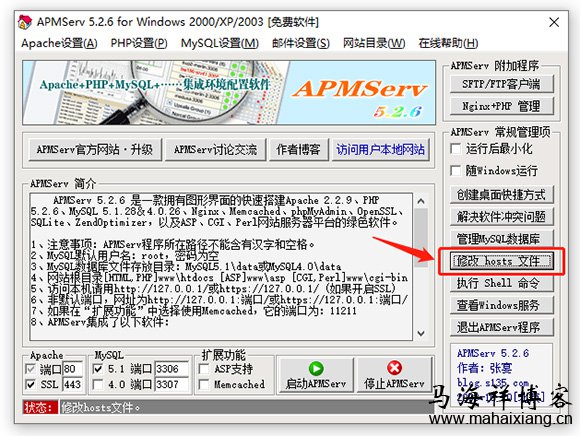The width and height of the screenshot is (580, 436).
Task: Start server with green 启动APMServ icon
Action: pos(316,368)
